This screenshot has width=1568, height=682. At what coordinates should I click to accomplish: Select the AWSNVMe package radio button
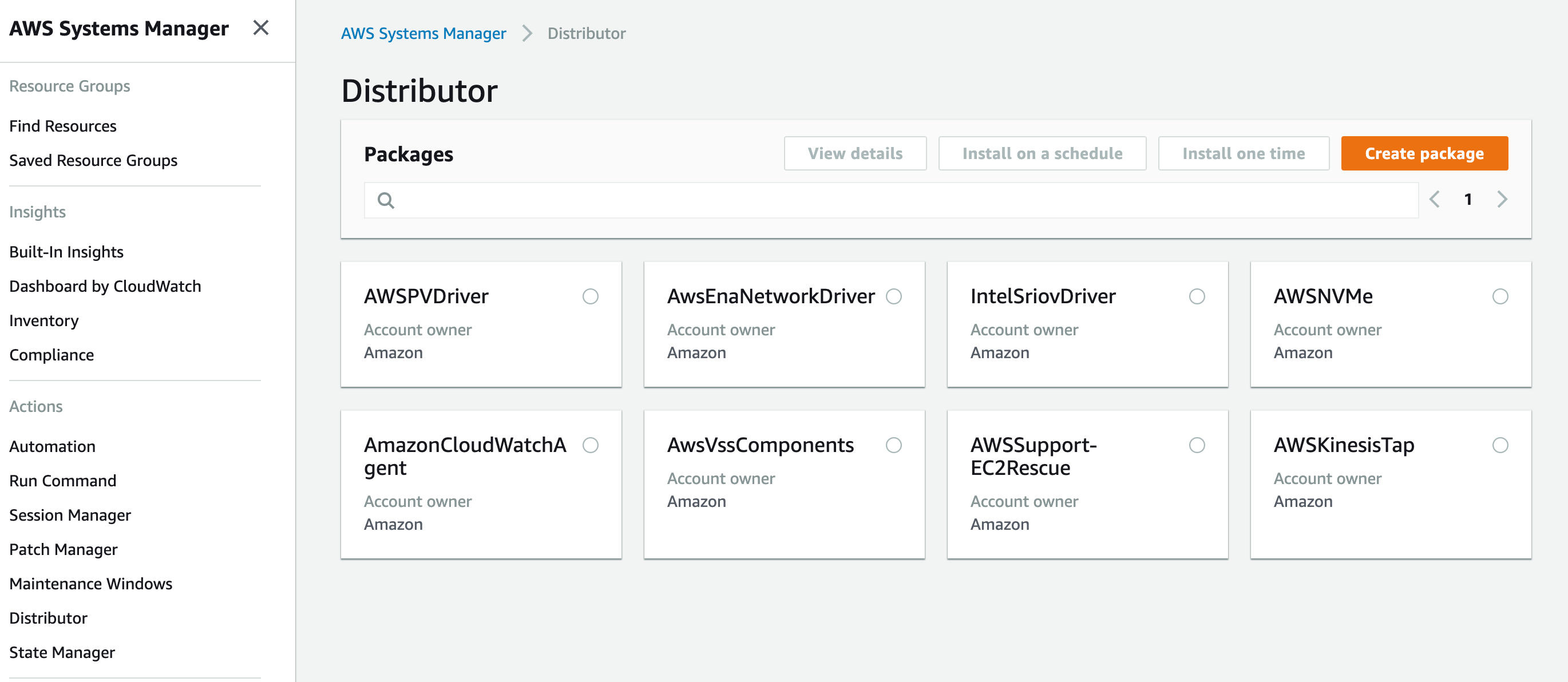1500,296
